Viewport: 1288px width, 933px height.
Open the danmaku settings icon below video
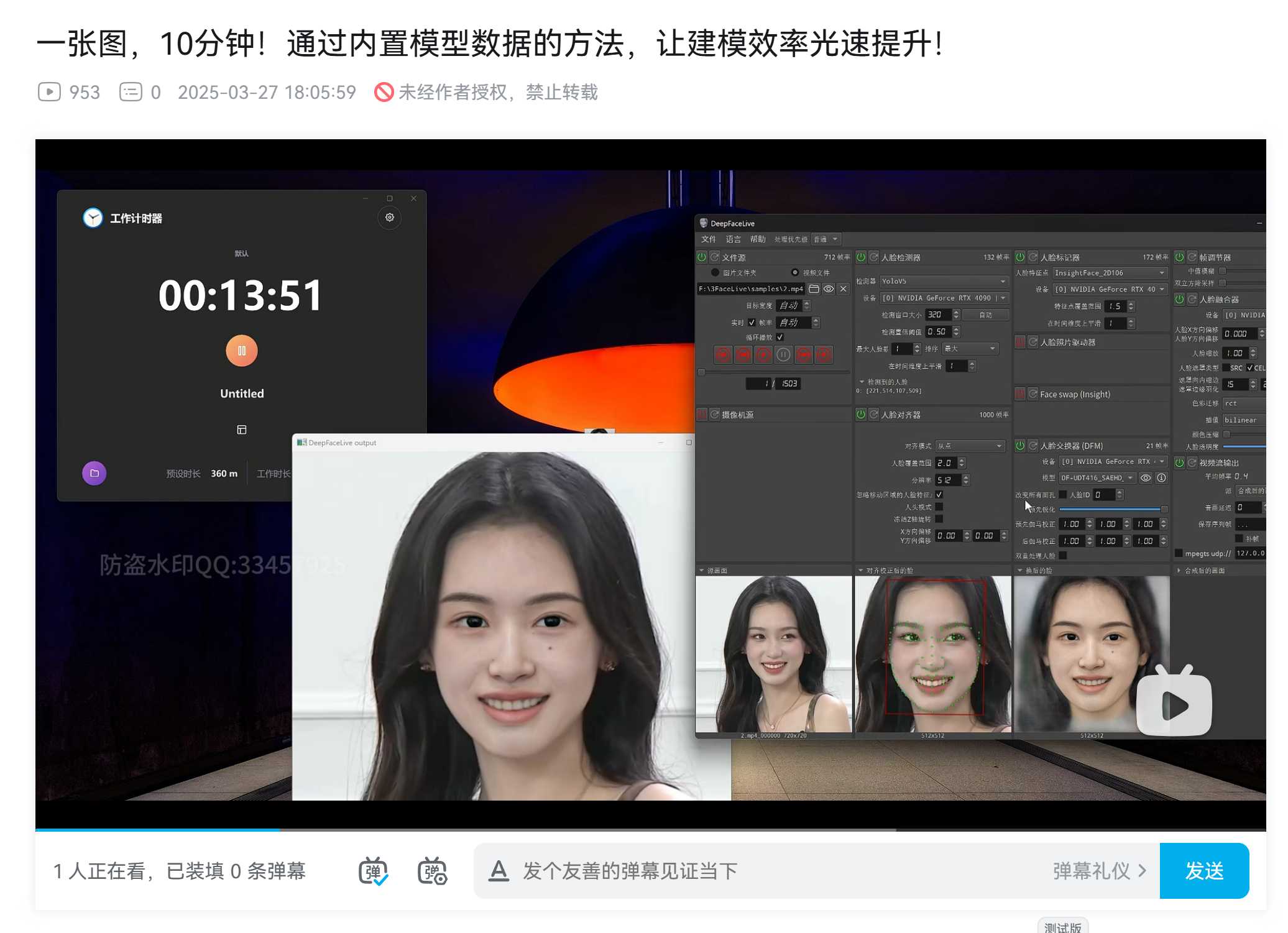pyautogui.click(x=433, y=871)
